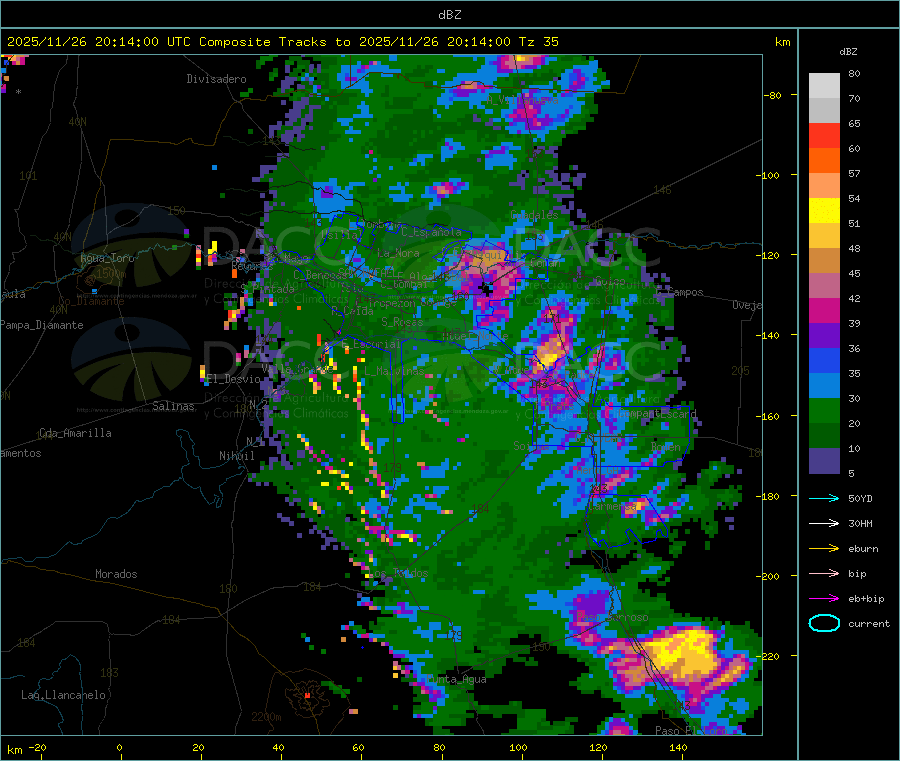Screen dimensions: 900x761
Task: Select the gold 48–51 dBZ swatch
Action: tap(824, 236)
